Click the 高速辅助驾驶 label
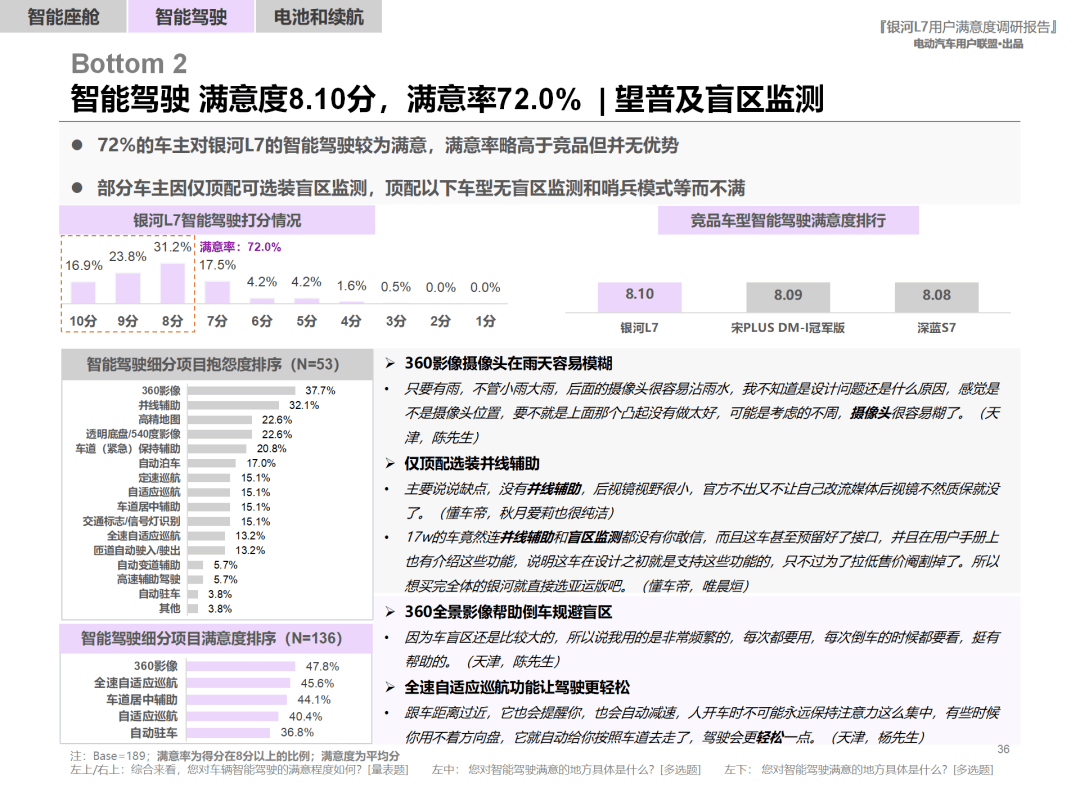The image size is (1080, 810). [x=148, y=579]
